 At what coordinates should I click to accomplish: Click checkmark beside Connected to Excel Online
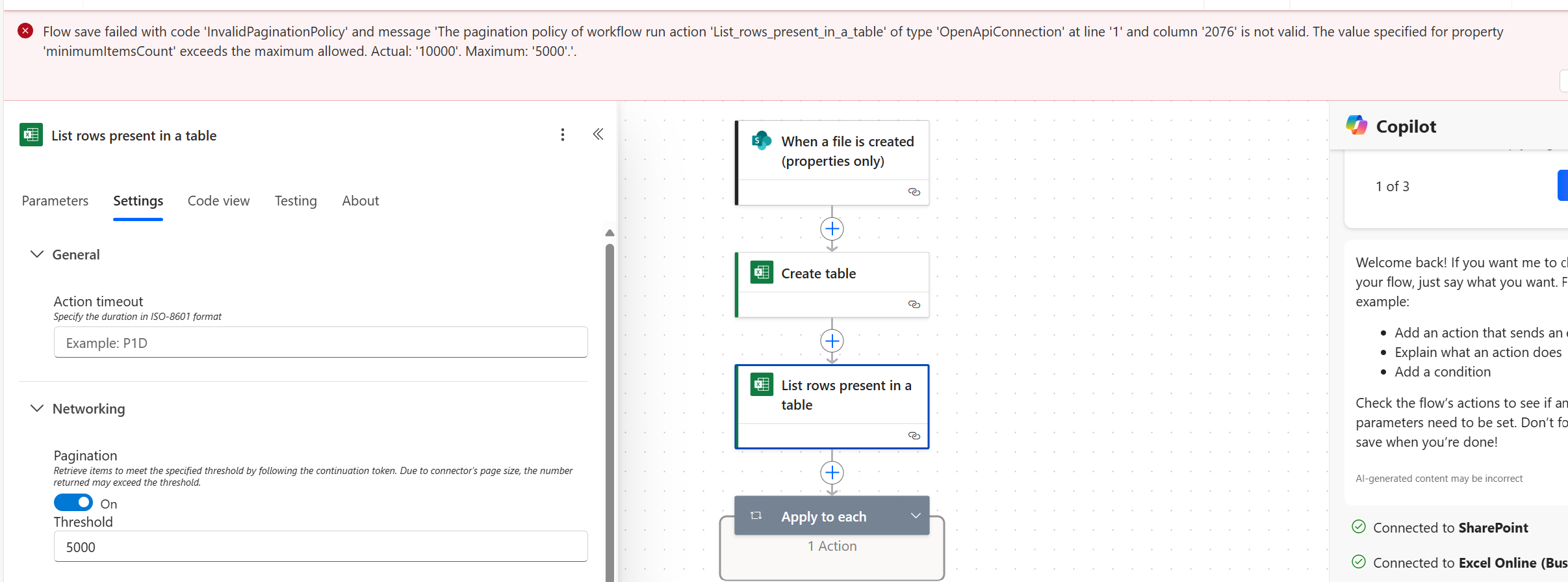tap(1359, 562)
